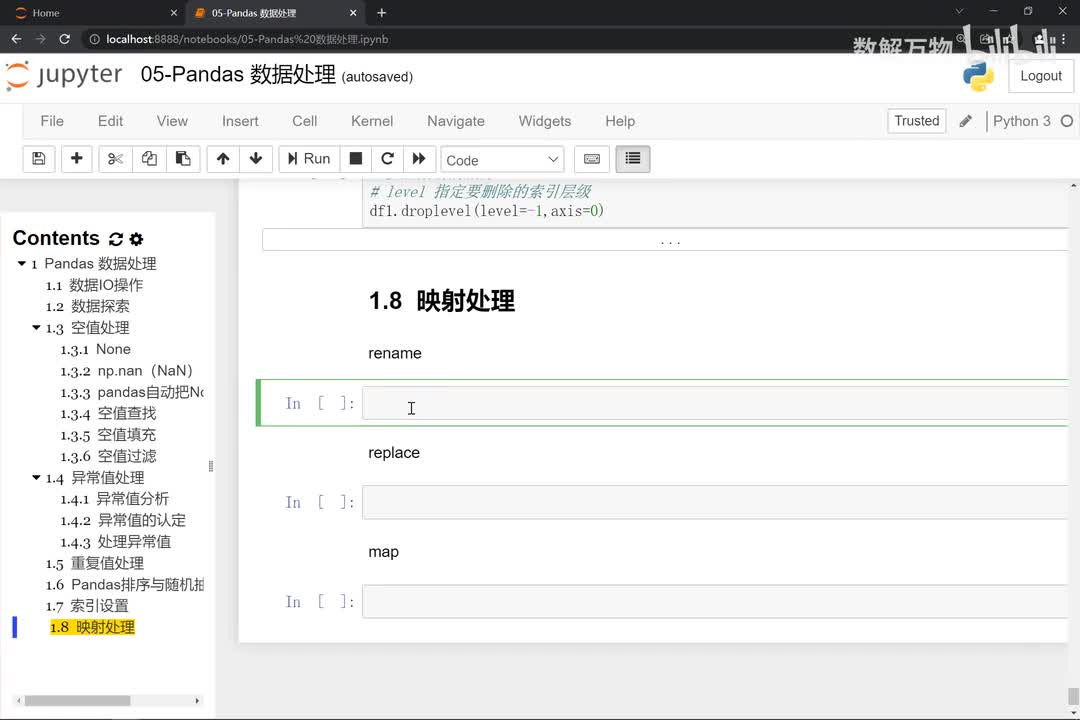Go to 1.3.5 空值填充 entry

click(x=108, y=435)
